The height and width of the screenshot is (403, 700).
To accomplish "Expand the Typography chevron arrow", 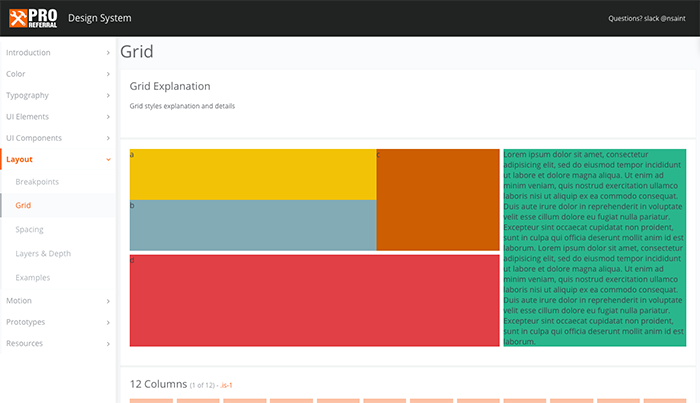I will [x=108, y=96].
